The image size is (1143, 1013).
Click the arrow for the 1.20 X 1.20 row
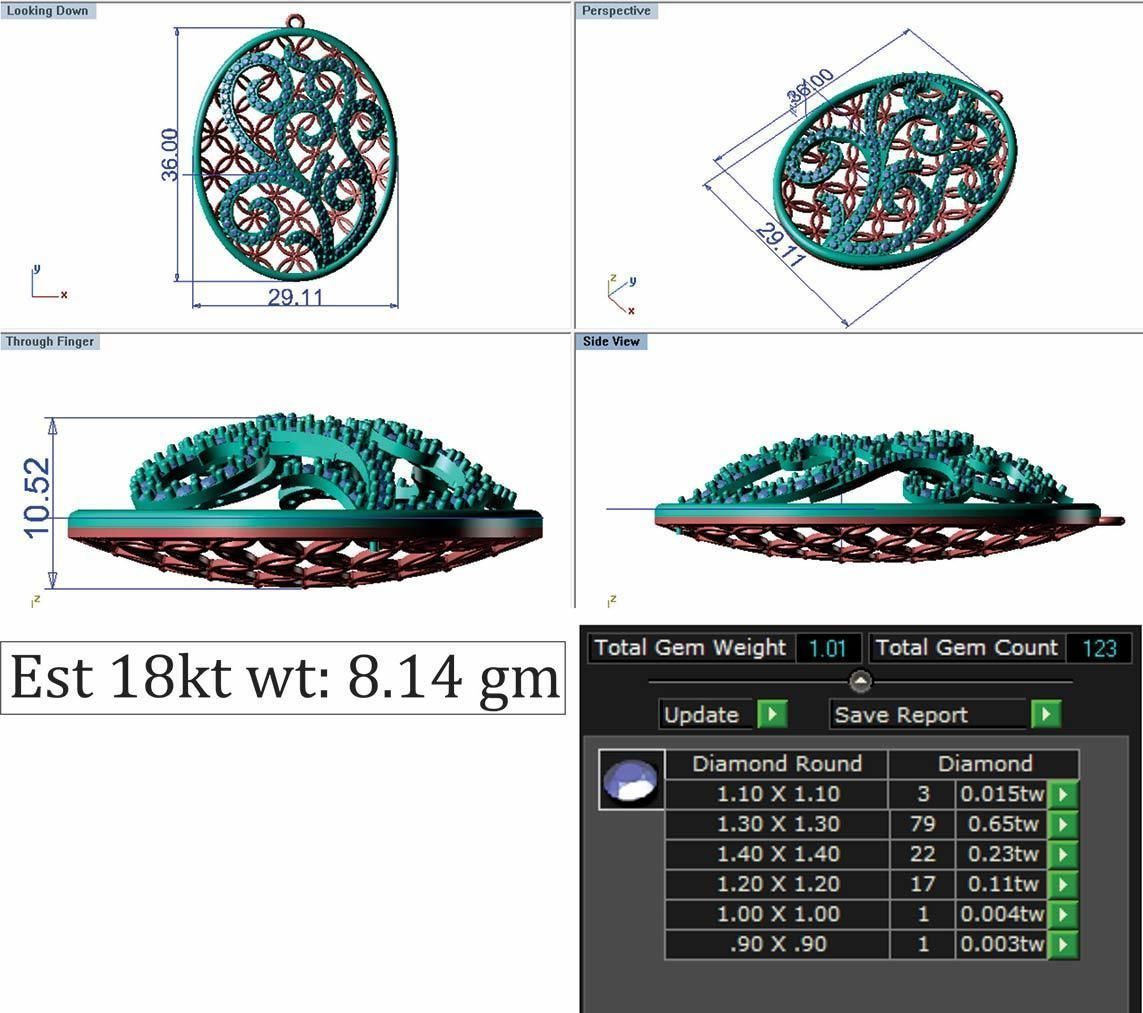1063,883
